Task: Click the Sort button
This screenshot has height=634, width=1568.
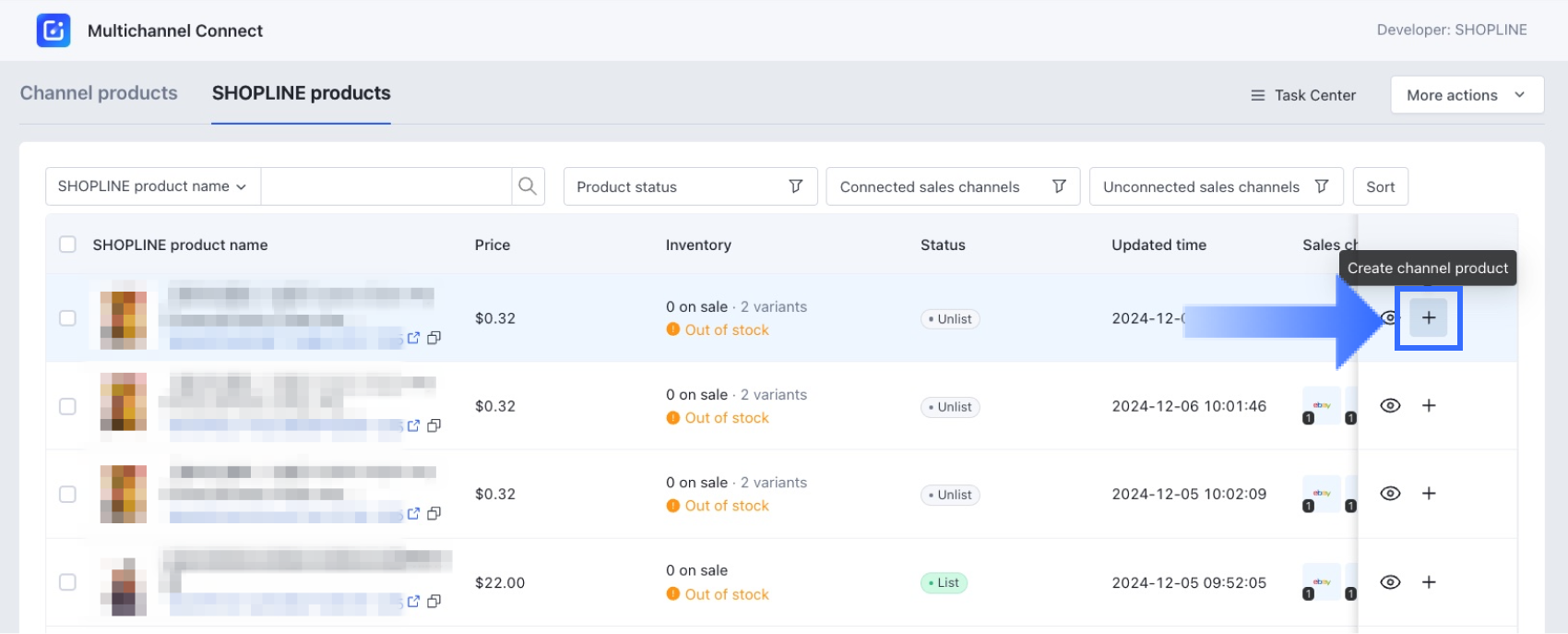Action: point(1380,186)
